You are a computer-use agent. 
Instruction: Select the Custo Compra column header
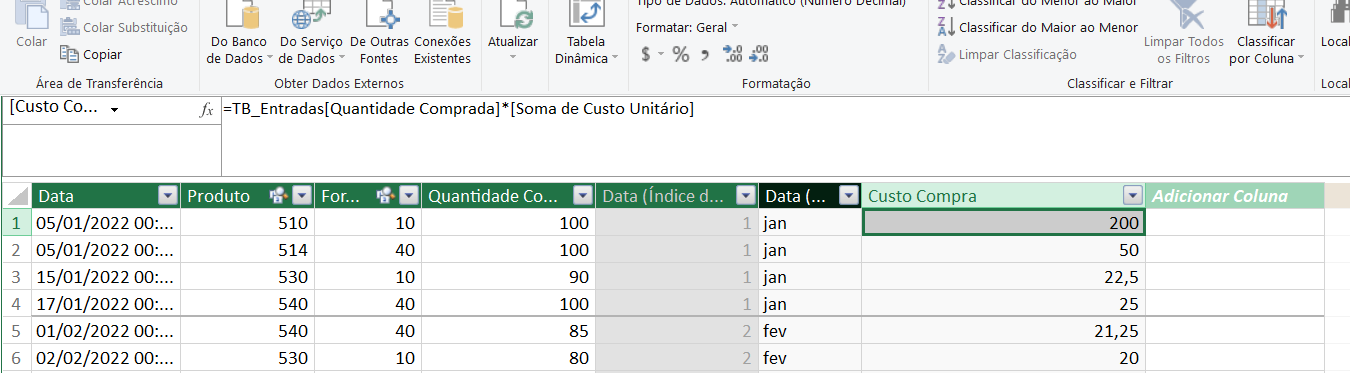tap(1003, 196)
